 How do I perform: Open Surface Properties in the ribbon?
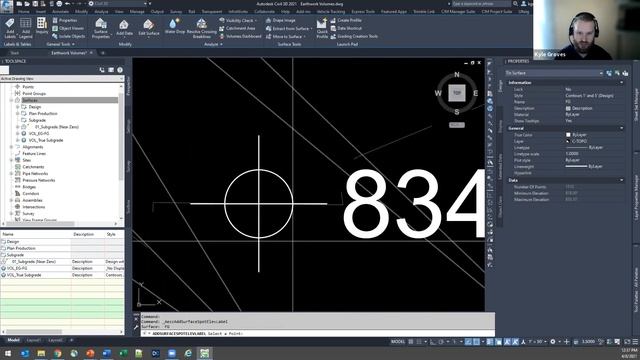(x=100, y=28)
